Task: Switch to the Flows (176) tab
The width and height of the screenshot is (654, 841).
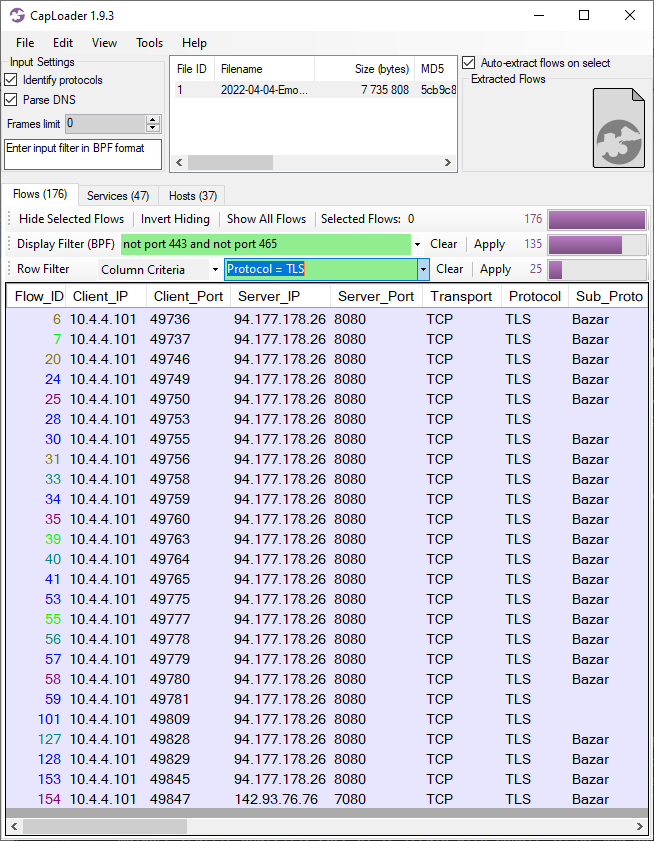Action: (x=40, y=194)
